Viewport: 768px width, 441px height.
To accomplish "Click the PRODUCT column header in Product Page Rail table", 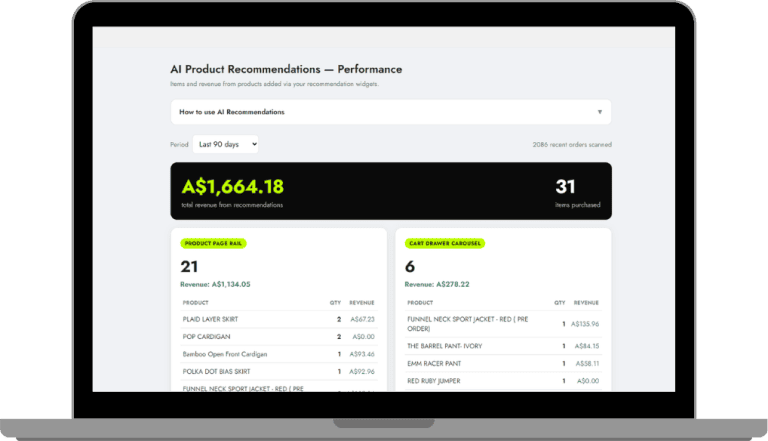I will pos(195,303).
